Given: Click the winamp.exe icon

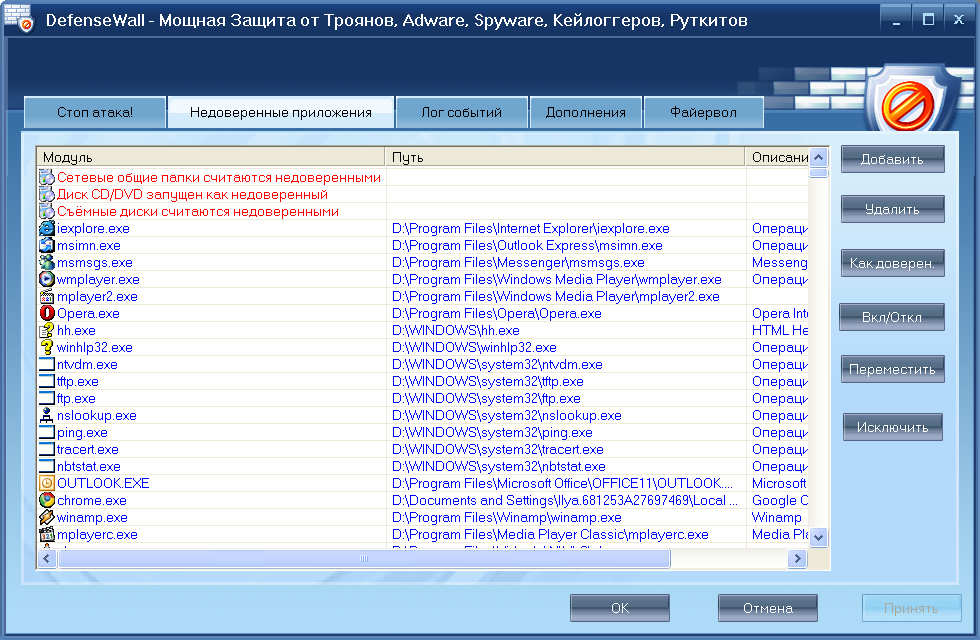Looking at the screenshot, I should (x=47, y=518).
